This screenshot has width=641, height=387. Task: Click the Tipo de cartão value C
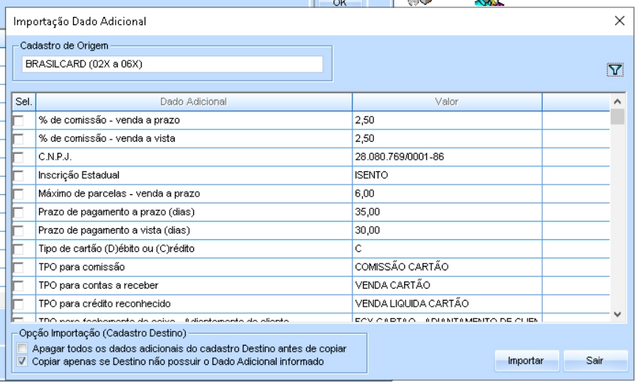tap(358, 249)
